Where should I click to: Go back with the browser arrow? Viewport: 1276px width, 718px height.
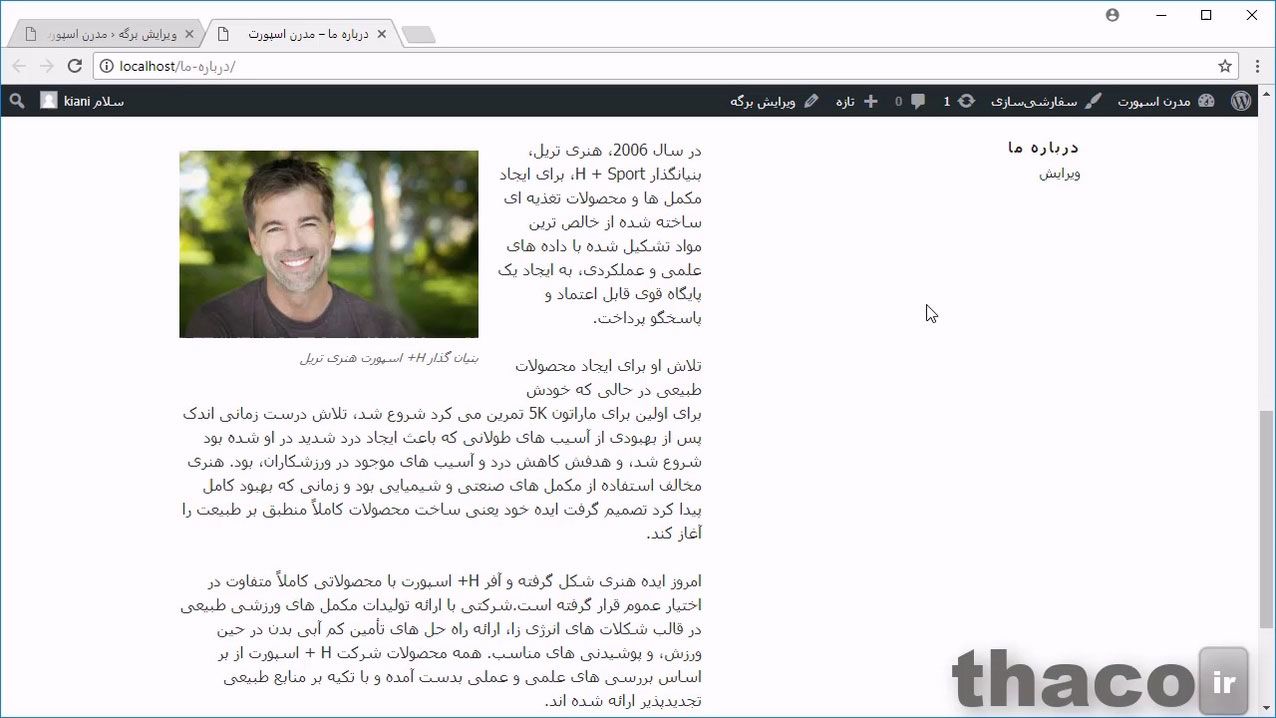pos(19,66)
